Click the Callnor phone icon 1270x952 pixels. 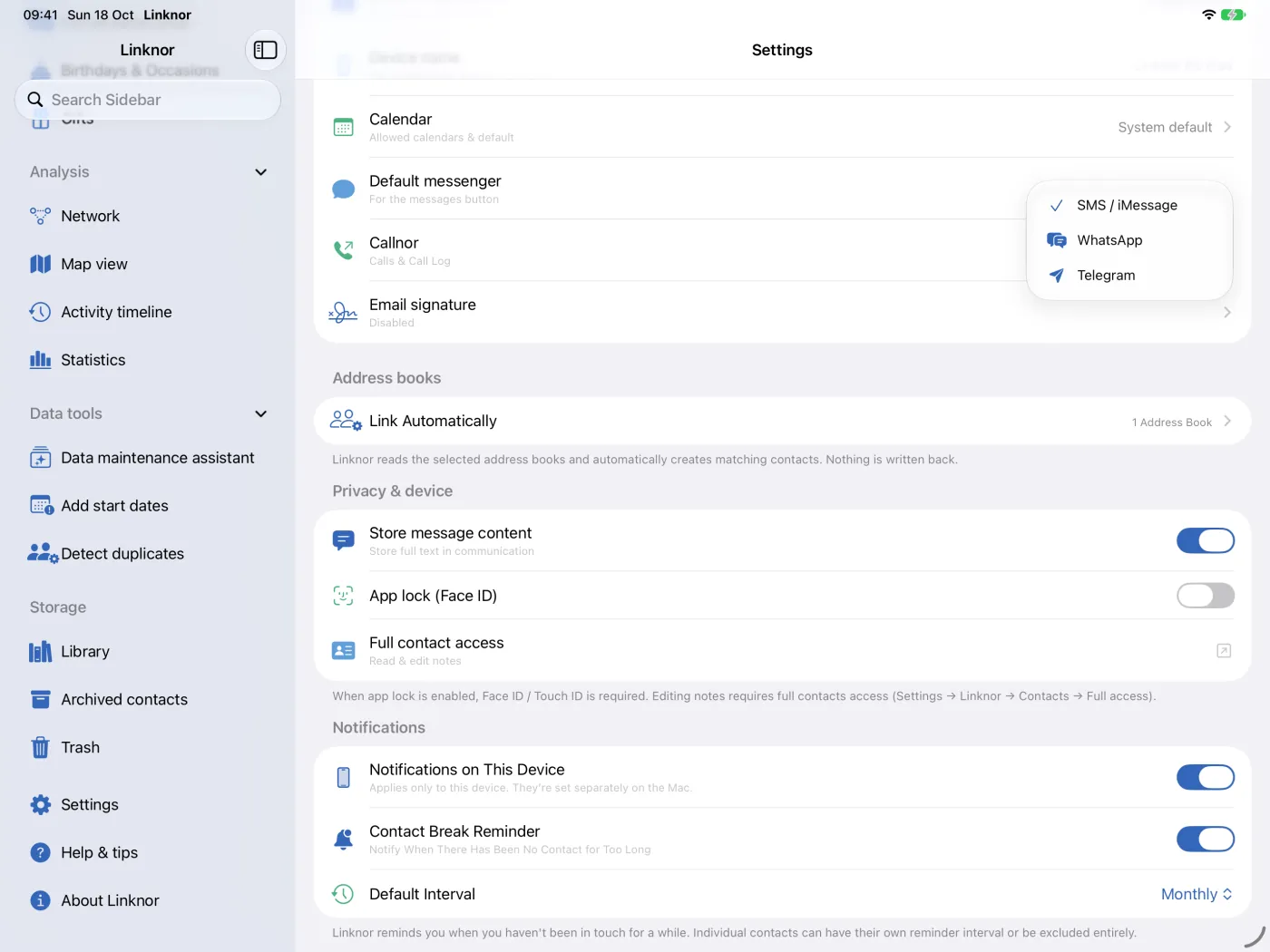343,250
